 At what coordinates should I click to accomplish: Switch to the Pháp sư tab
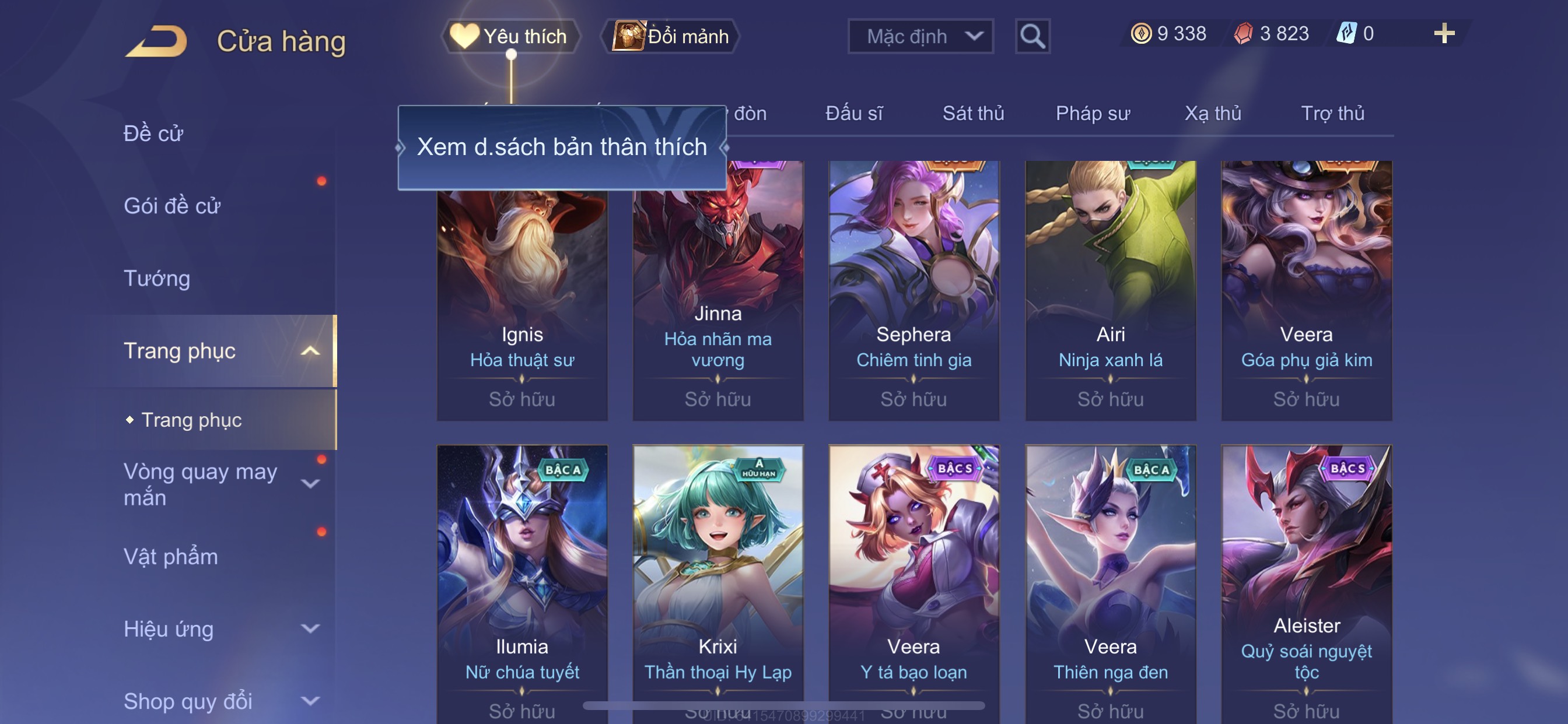click(1093, 113)
